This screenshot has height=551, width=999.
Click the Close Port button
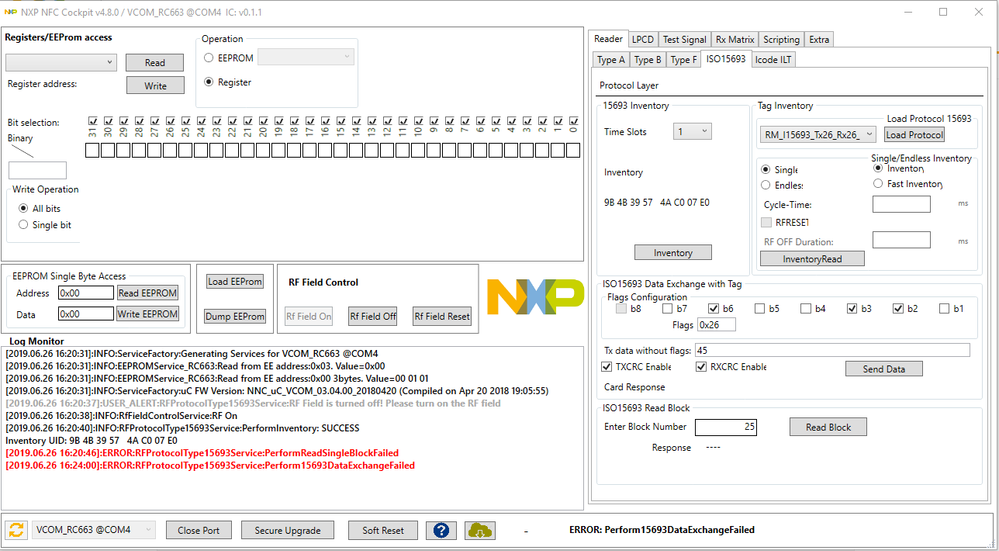tap(199, 530)
